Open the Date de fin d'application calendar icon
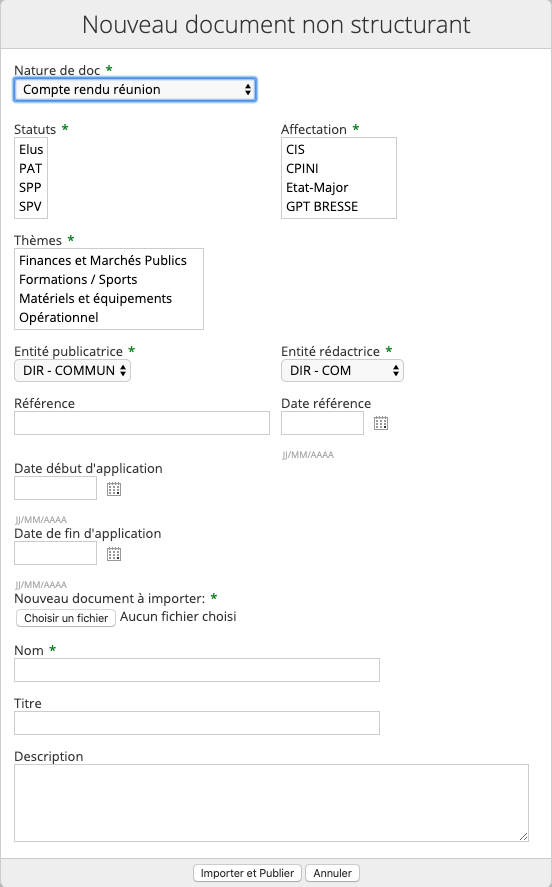The height and width of the screenshot is (887, 552). tap(114, 554)
